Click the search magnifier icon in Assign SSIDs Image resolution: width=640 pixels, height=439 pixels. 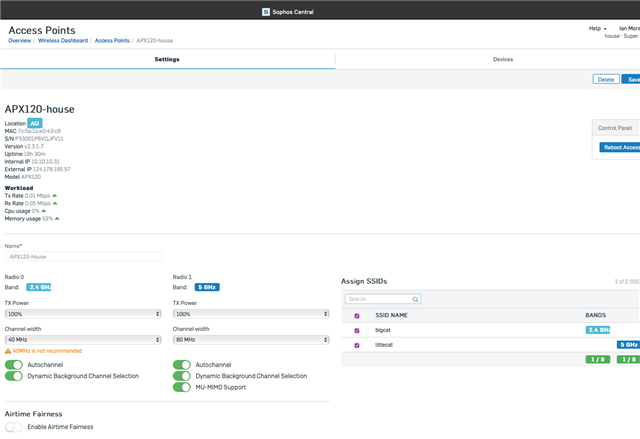pyautogui.click(x=415, y=299)
